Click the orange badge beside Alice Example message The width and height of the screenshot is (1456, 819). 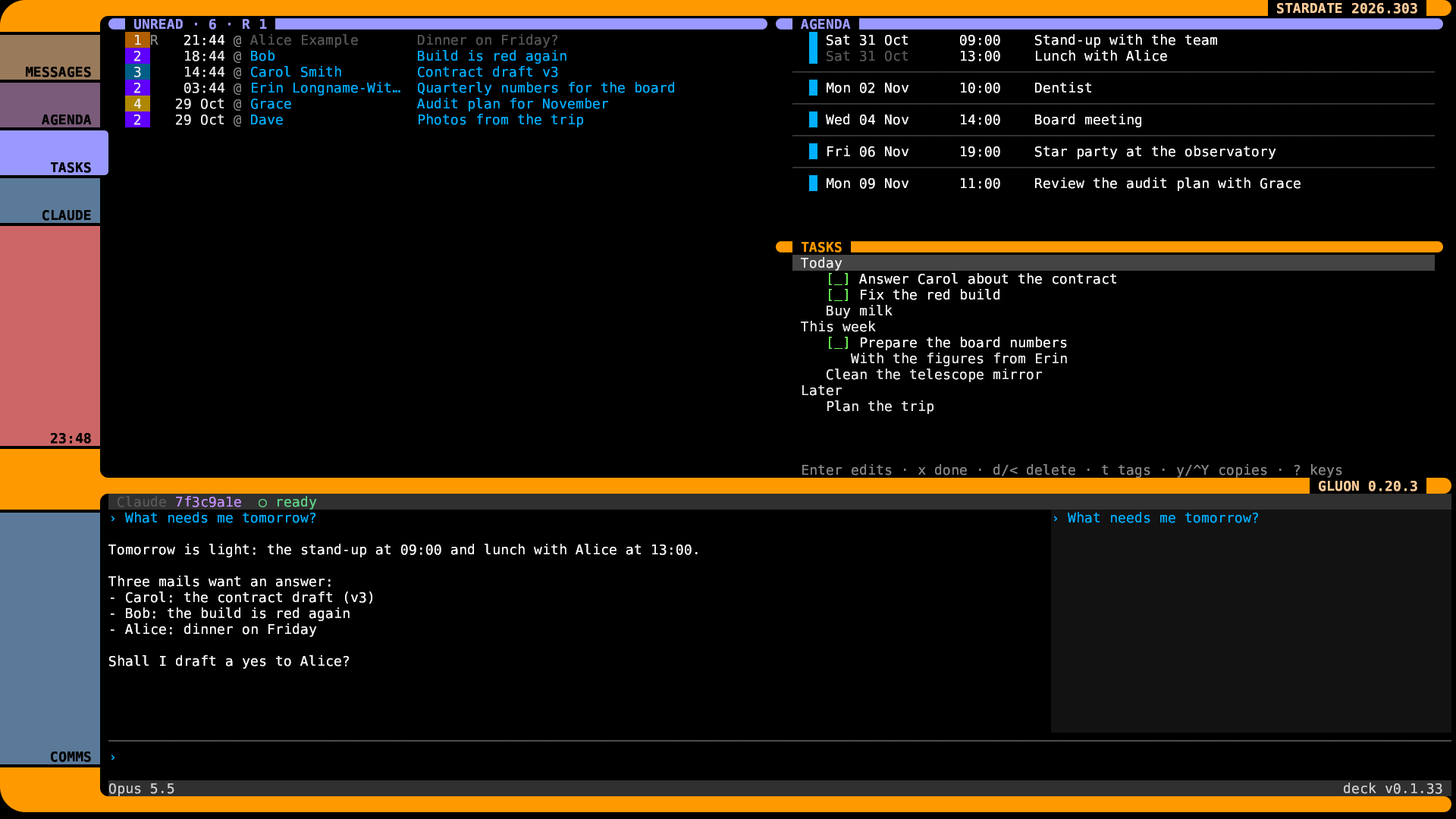pyautogui.click(x=137, y=40)
